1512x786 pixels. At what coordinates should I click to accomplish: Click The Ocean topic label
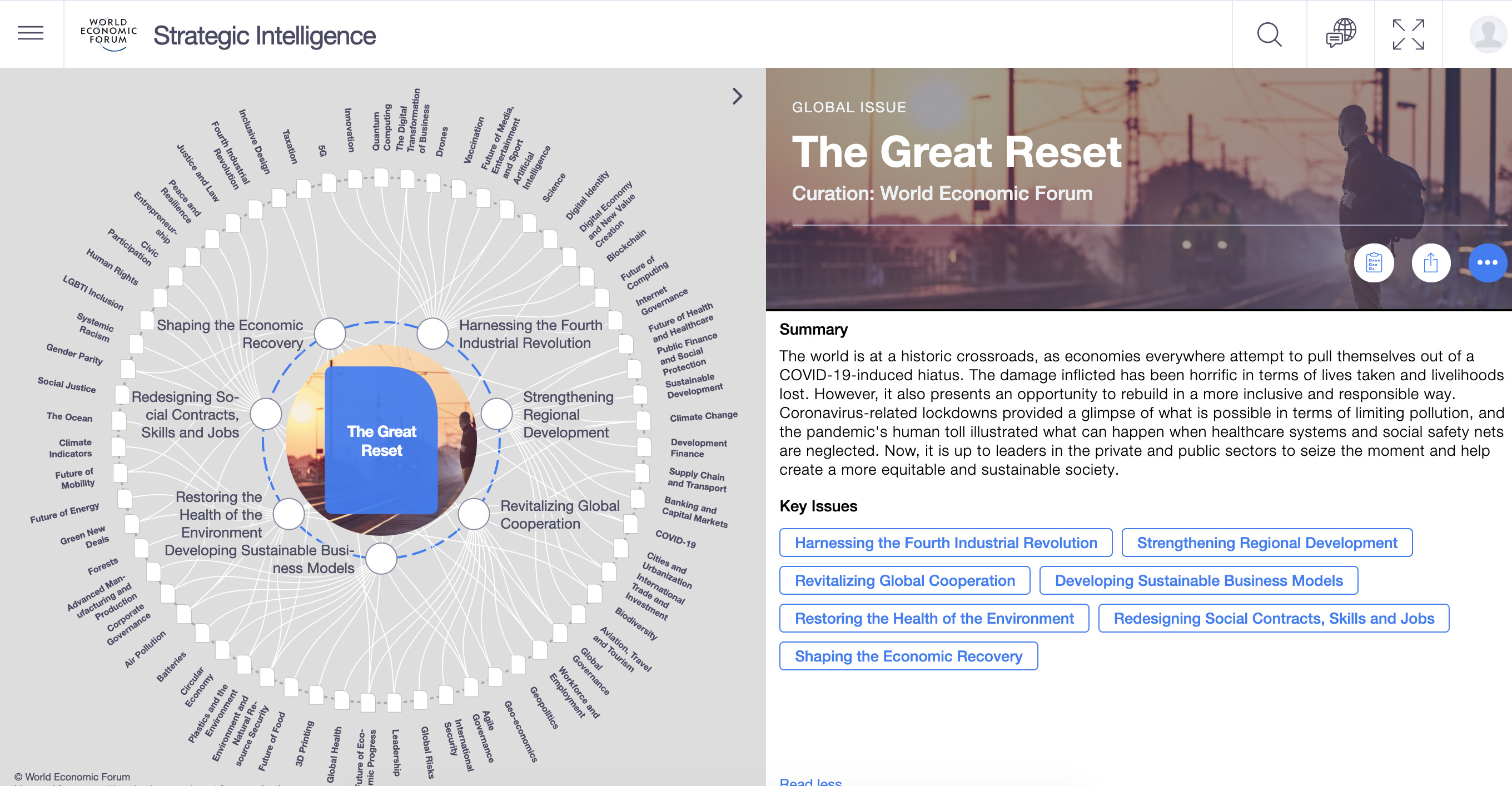click(69, 416)
